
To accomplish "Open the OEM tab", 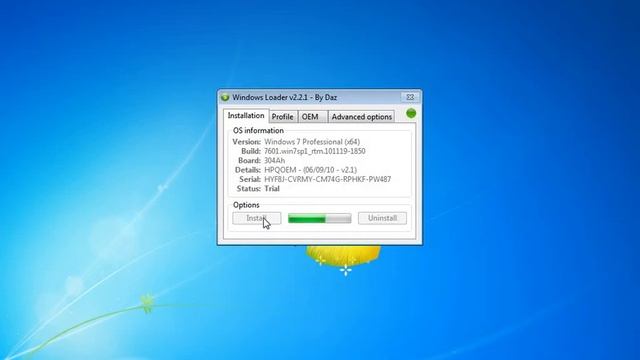I will click(x=313, y=117).
